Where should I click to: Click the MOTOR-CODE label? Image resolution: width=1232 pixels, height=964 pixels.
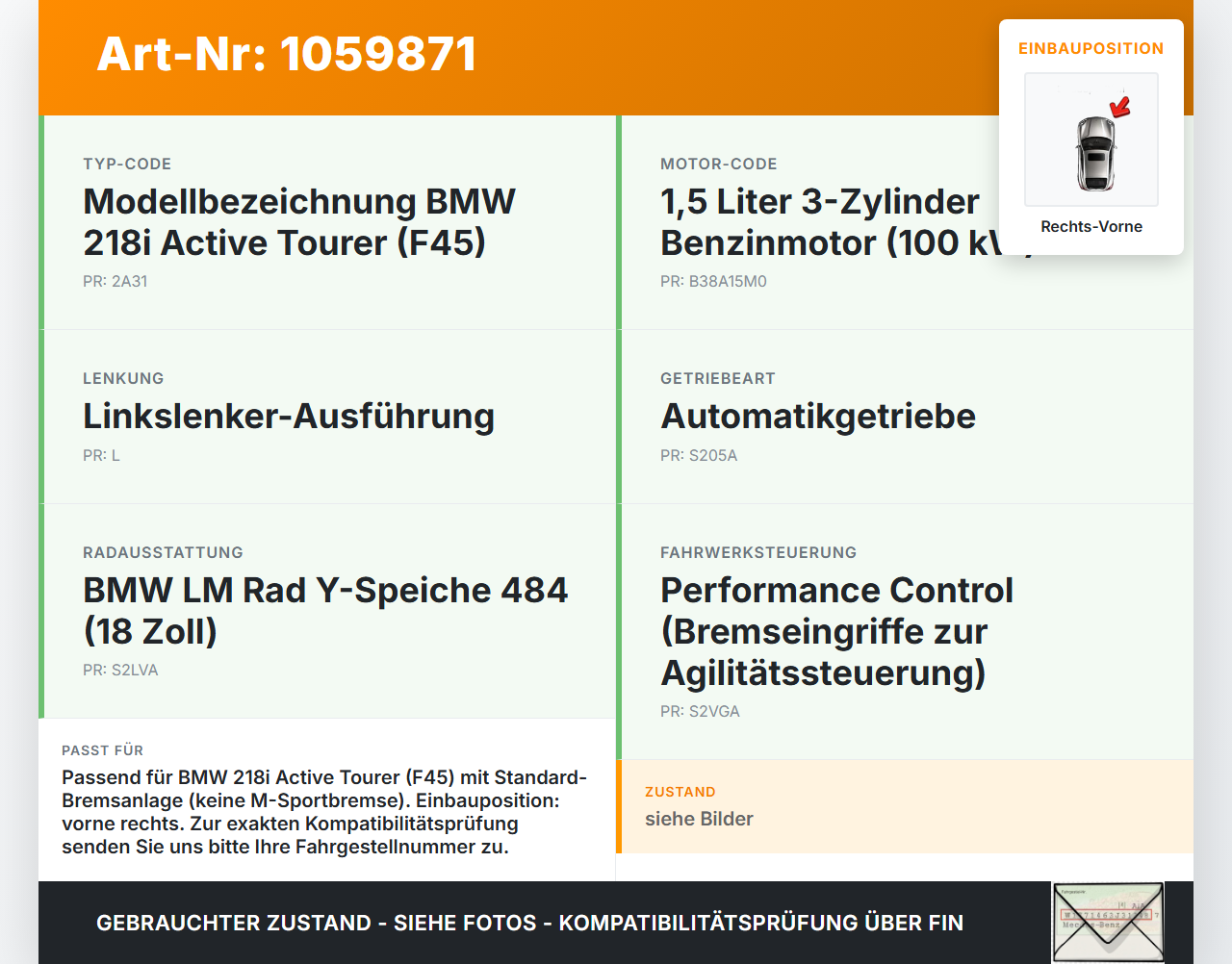coord(719,164)
